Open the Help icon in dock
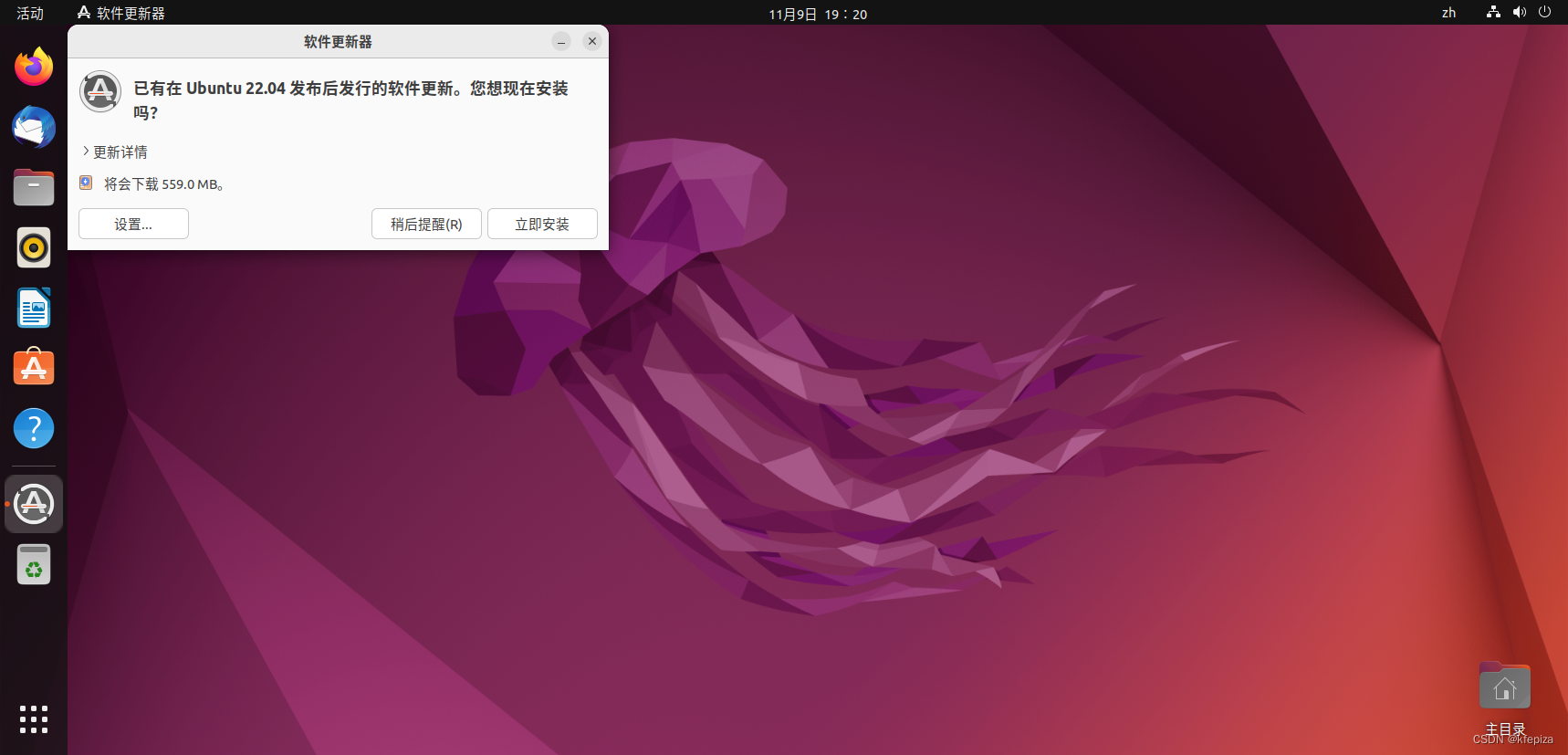This screenshot has width=1568, height=755. tap(34, 428)
